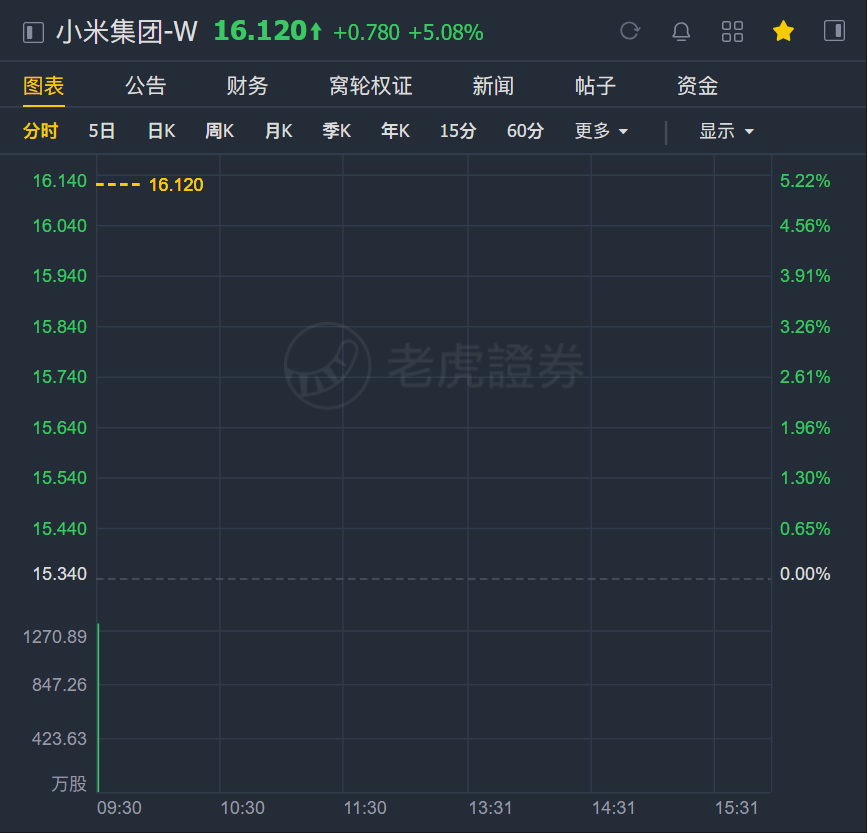867x833 pixels.
Task: Click the 15:31 time axis label
Action: pyautogui.click(x=737, y=808)
